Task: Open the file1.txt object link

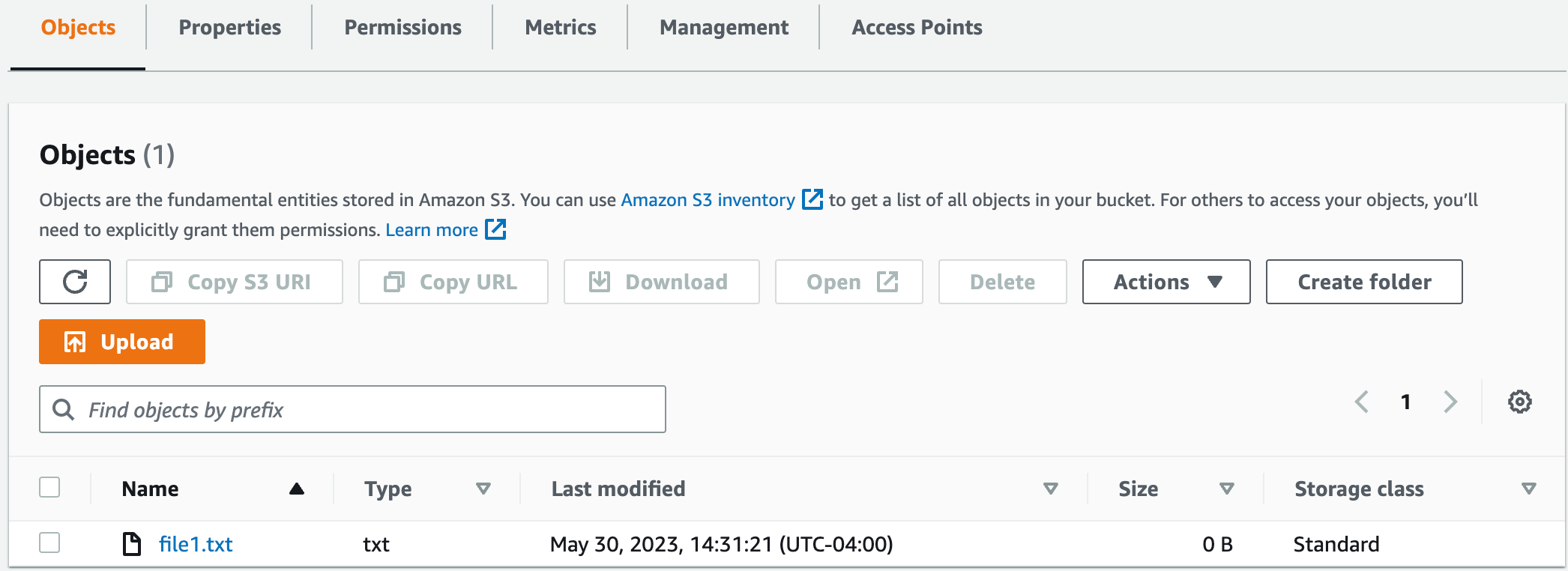Action: click(x=196, y=544)
